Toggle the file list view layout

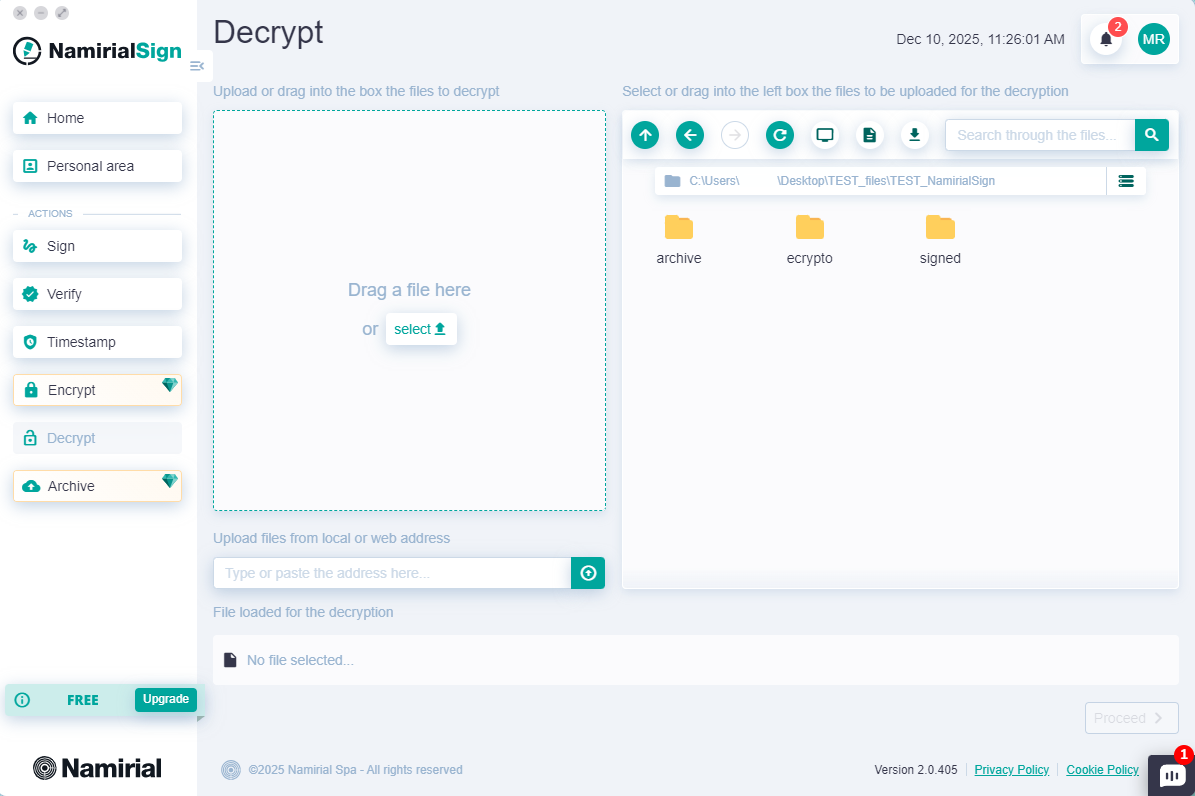point(1126,181)
